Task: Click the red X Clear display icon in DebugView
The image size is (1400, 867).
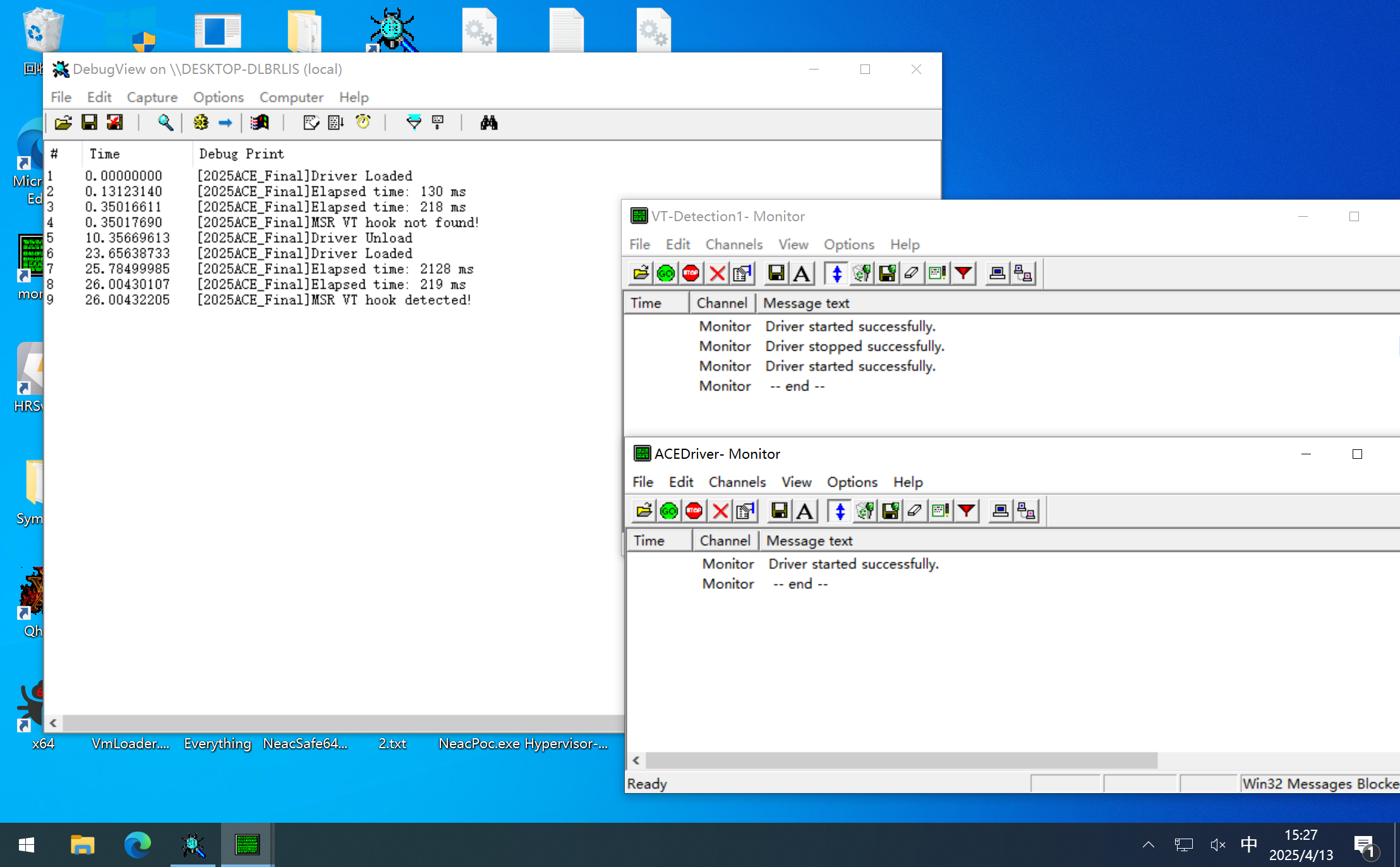Action: pyautogui.click(x=115, y=123)
